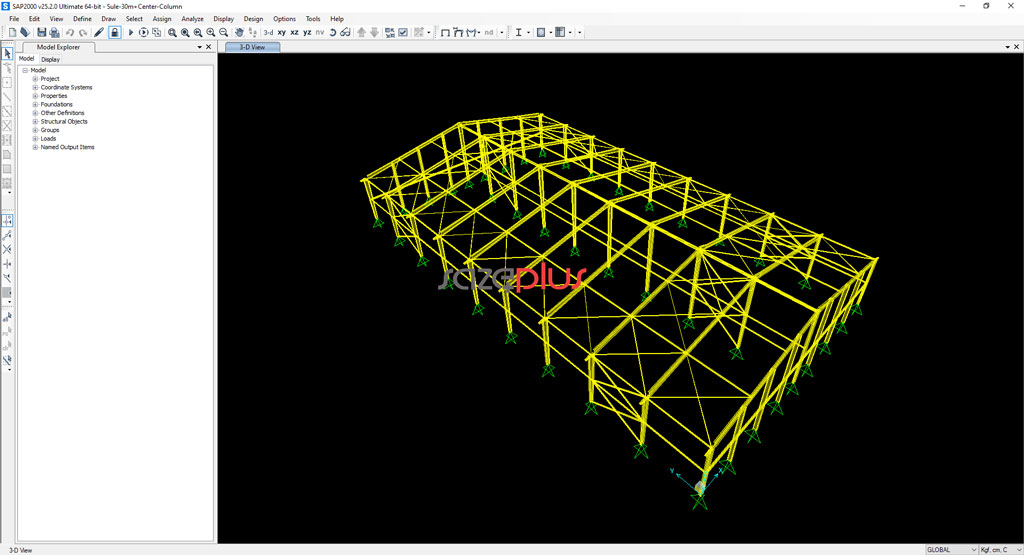The width and height of the screenshot is (1024, 555).
Task: Click the Zoom In One Step icon
Action: [211, 32]
